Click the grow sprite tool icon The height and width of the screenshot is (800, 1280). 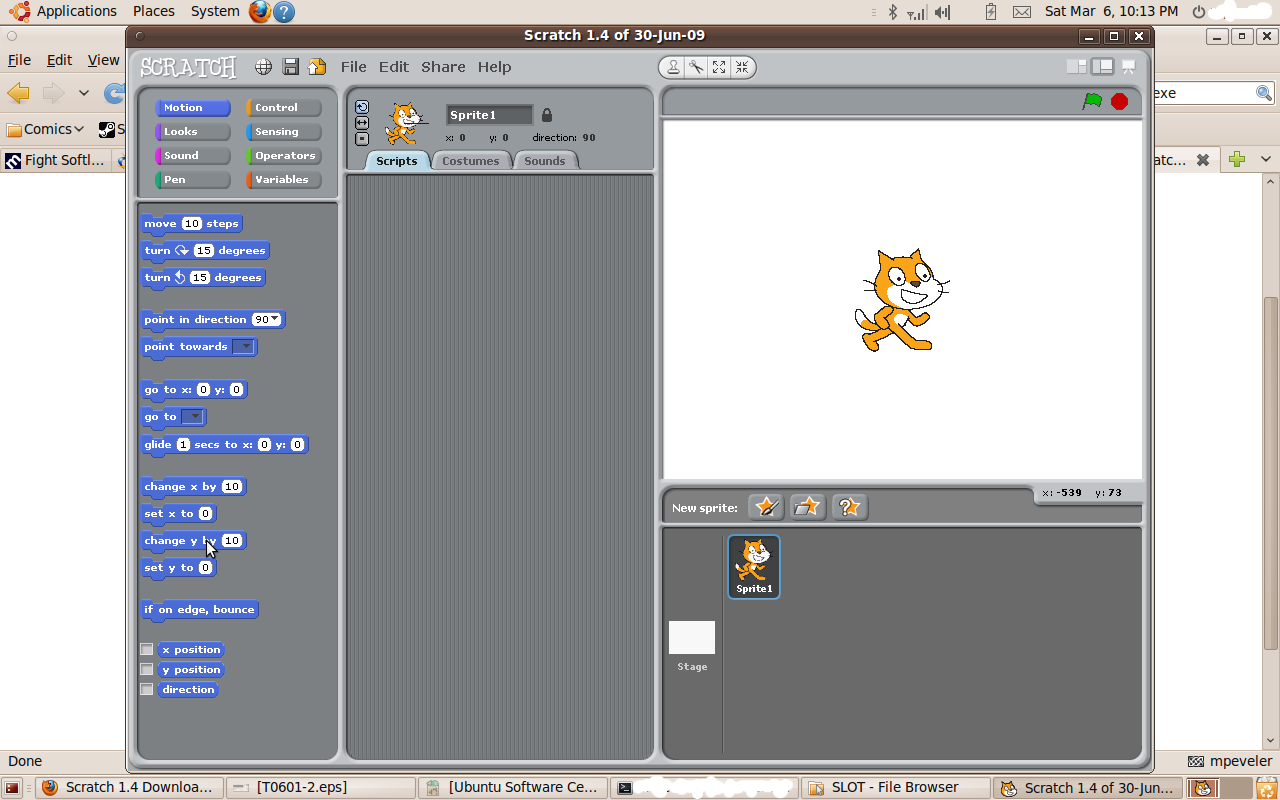(719, 67)
